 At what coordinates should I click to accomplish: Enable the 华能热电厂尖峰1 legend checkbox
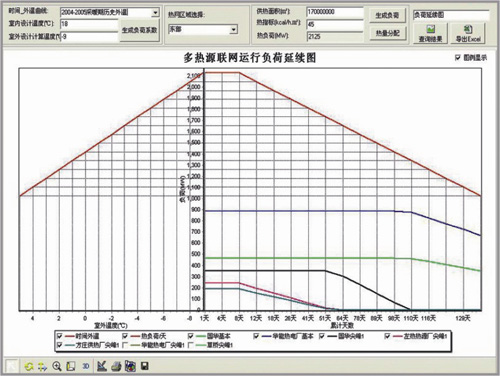[x=125, y=345]
